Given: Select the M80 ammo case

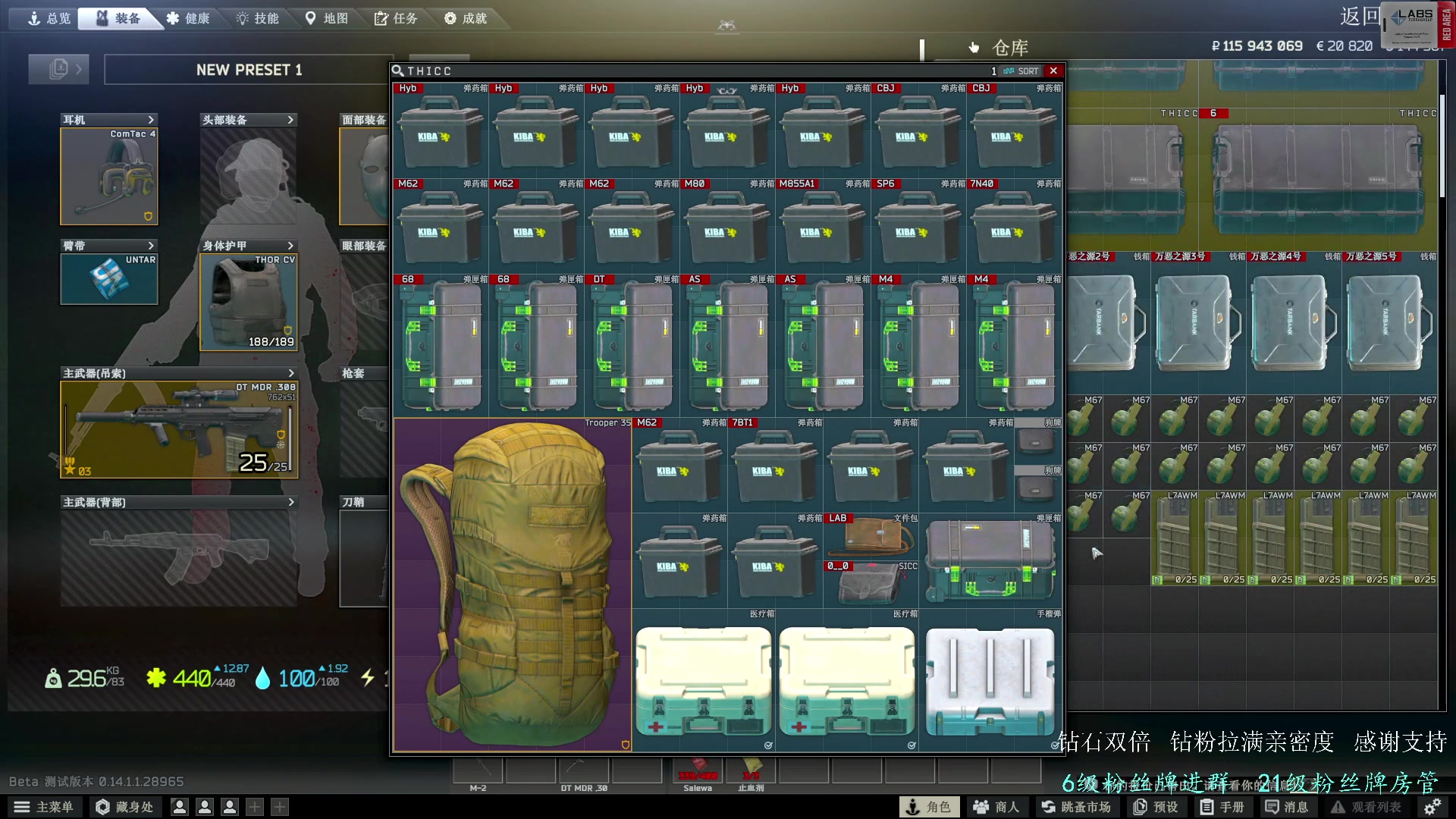Looking at the screenshot, I should point(727,226).
